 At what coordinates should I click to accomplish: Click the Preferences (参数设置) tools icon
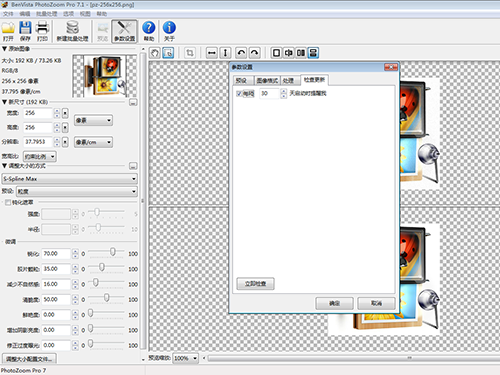tap(124, 28)
